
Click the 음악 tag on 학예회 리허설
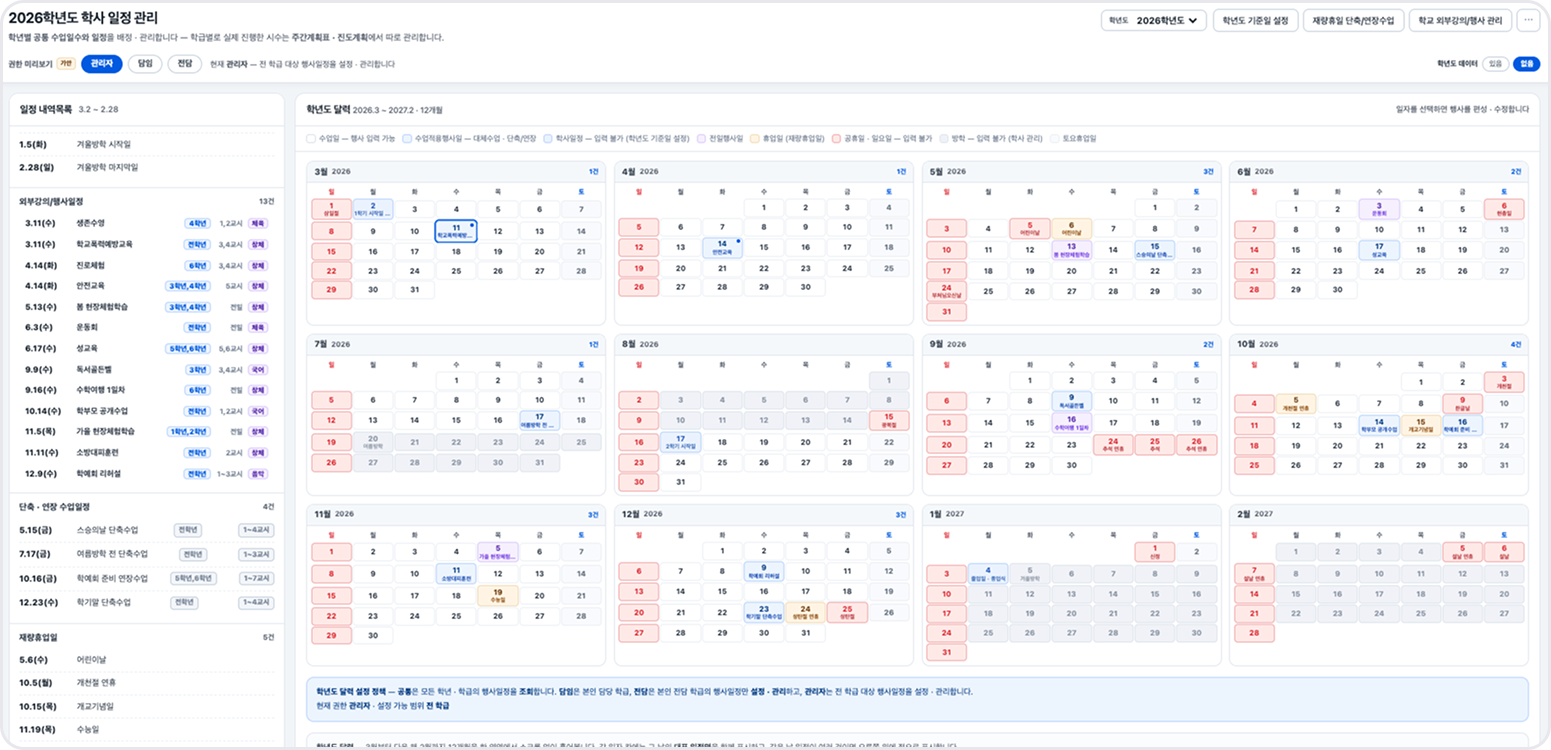pos(258,474)
